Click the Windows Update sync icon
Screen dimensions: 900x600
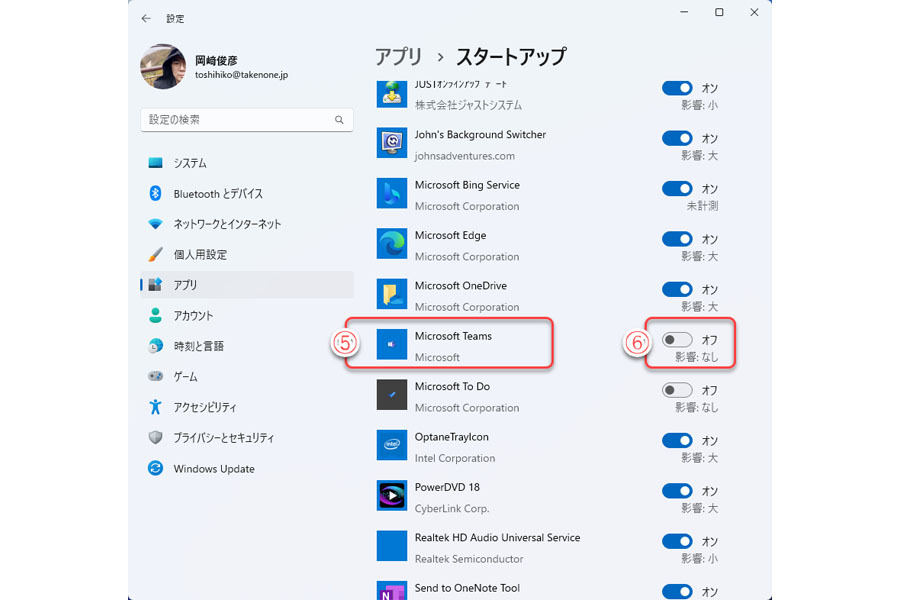(156, 468)
